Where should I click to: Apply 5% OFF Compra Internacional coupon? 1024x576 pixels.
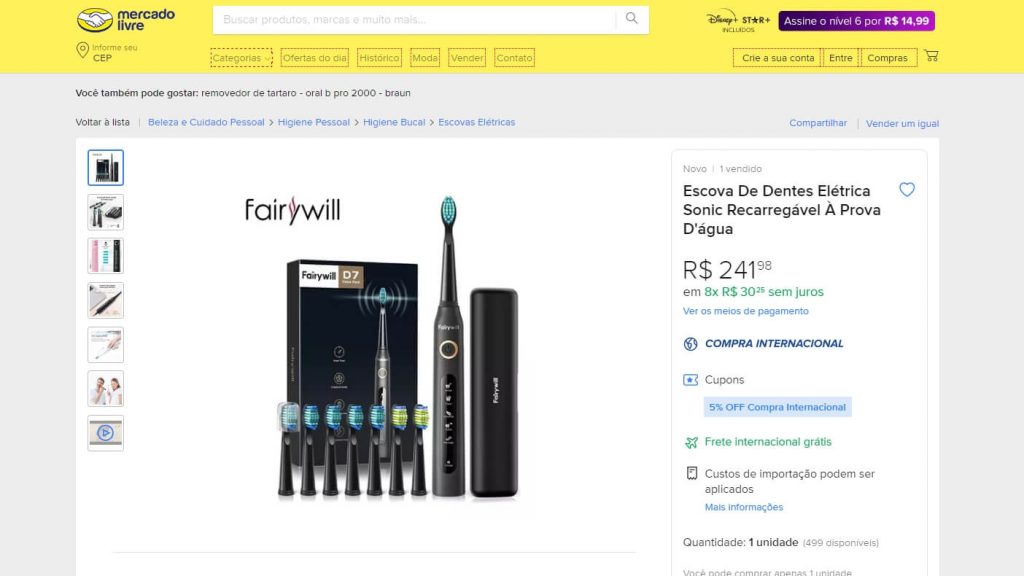[777, 407]
